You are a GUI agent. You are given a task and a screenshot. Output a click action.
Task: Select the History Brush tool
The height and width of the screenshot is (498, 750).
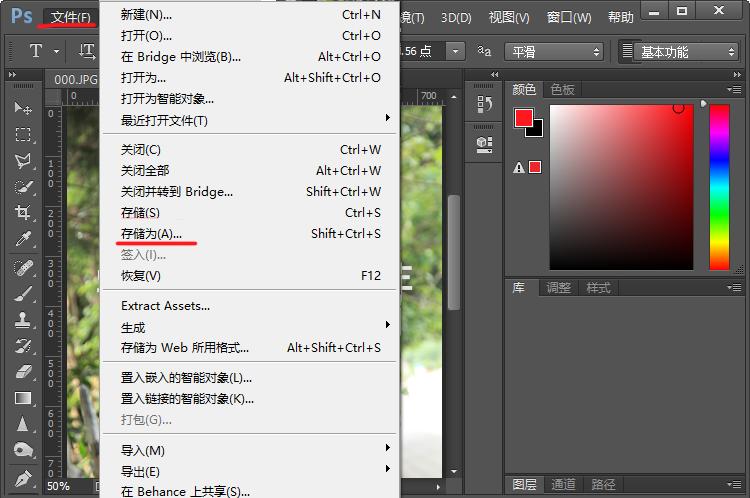click(22, 345)
